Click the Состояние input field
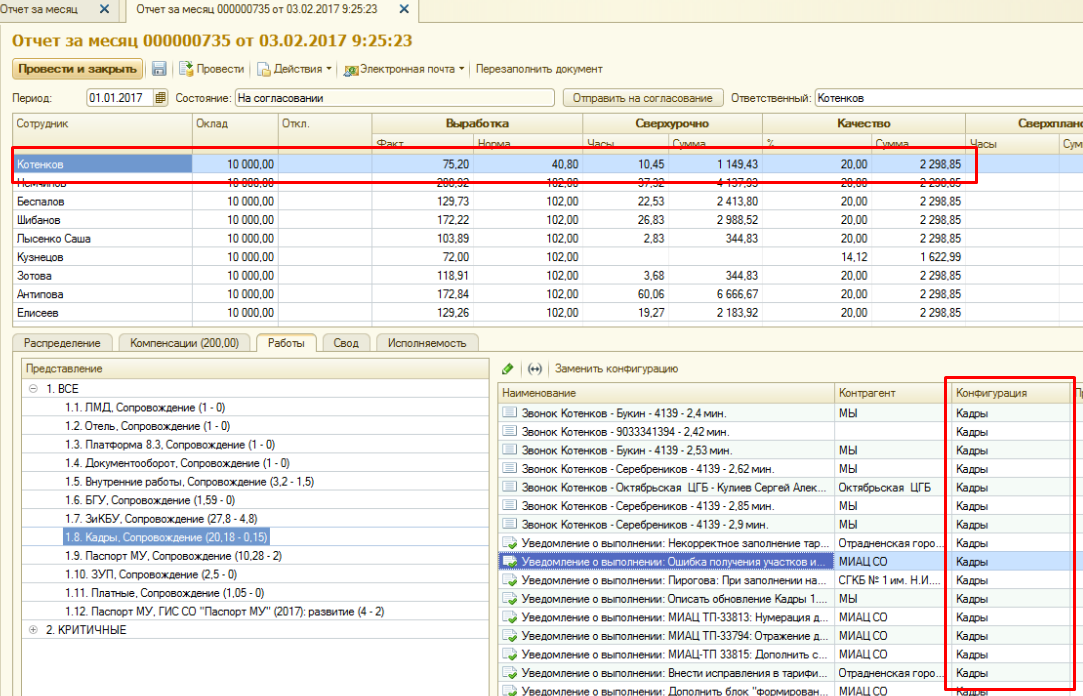 393,98
